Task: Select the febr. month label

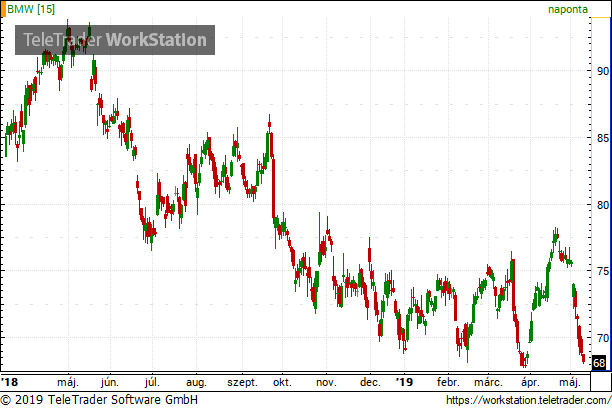Action: (448, 382)
